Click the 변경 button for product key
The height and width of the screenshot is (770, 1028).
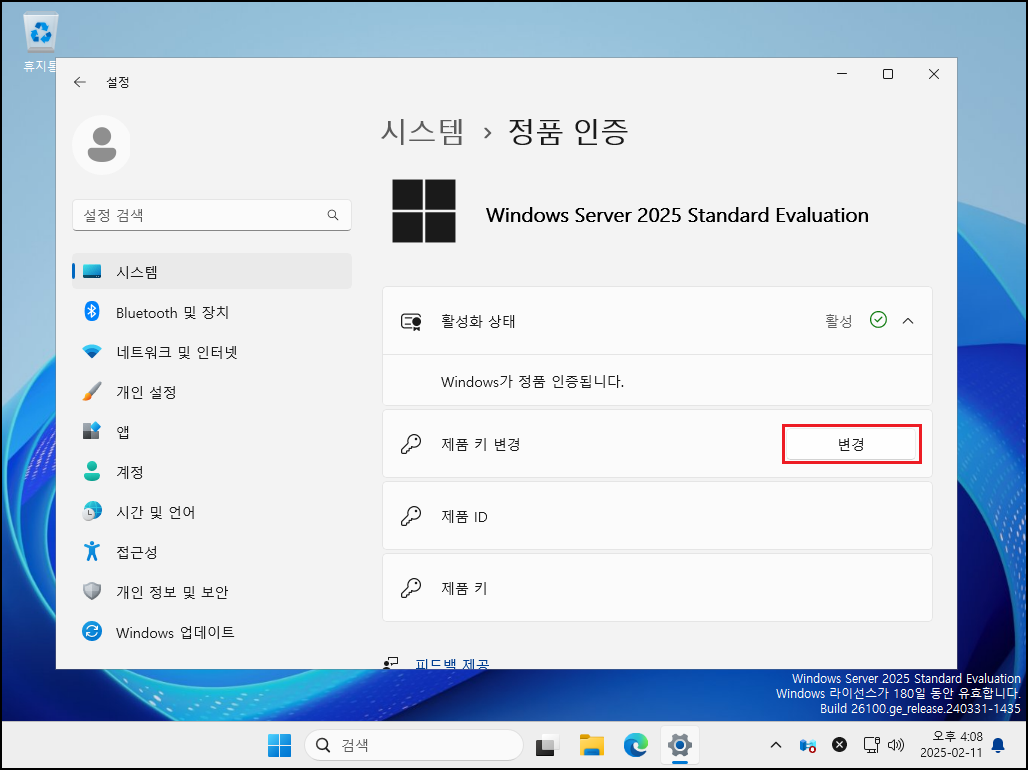coord(851,444)
